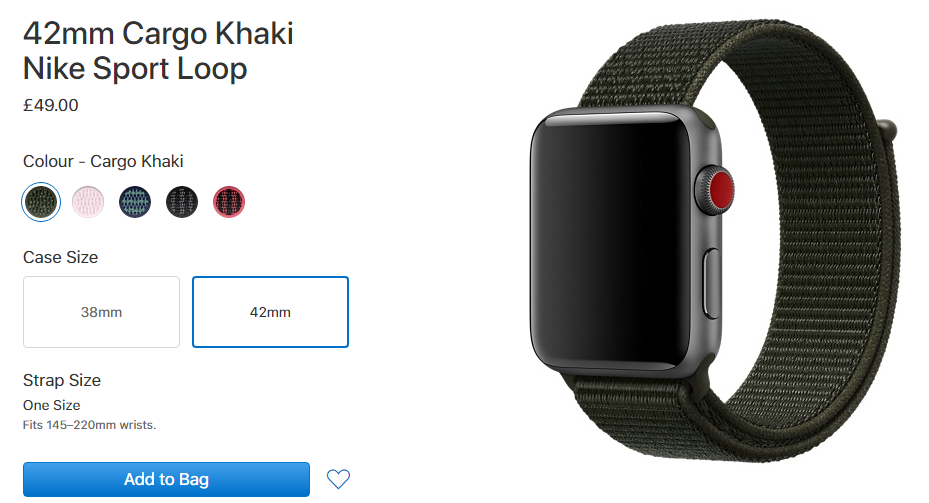Viewport: 929px width, 503px height.
Task: Click the Colour - Cargo Khaki label
Action: [x=103, y=161]
